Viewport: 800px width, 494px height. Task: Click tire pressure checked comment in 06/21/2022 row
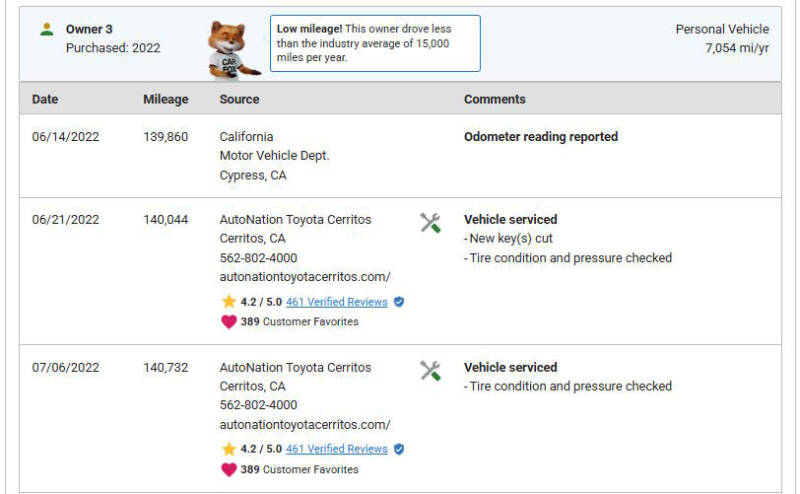click(568, 258)
